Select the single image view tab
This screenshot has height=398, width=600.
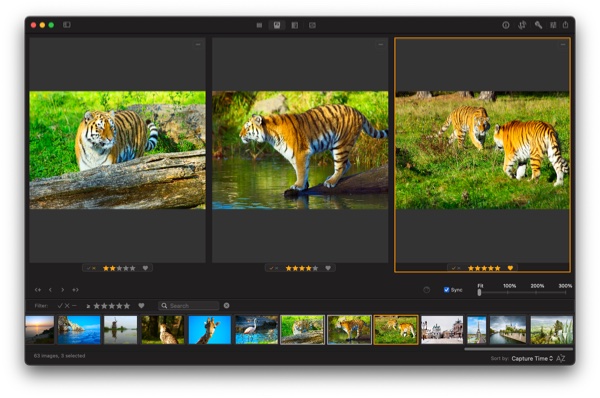pos(312,25)
